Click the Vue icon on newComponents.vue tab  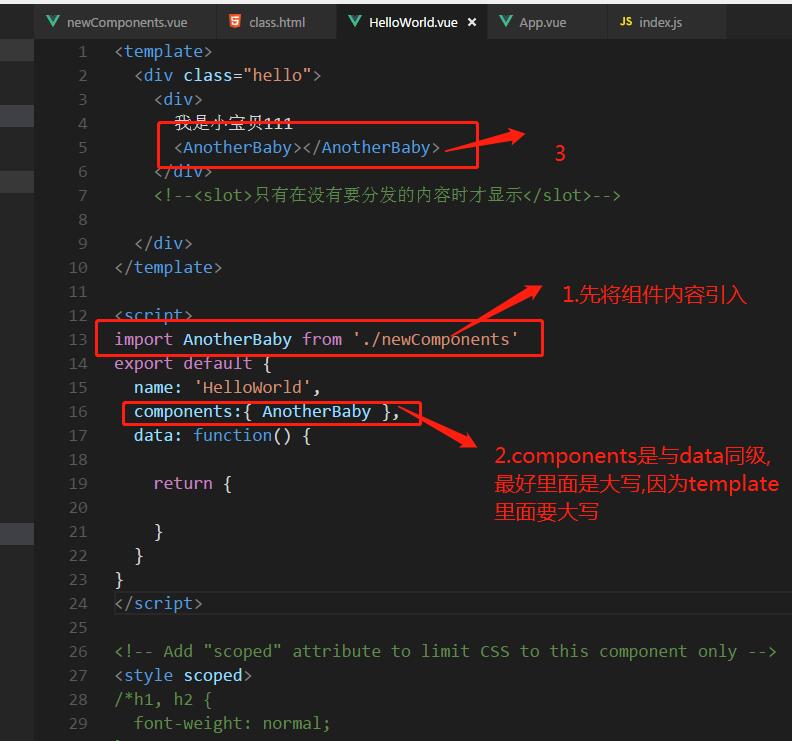coord(53,21)
